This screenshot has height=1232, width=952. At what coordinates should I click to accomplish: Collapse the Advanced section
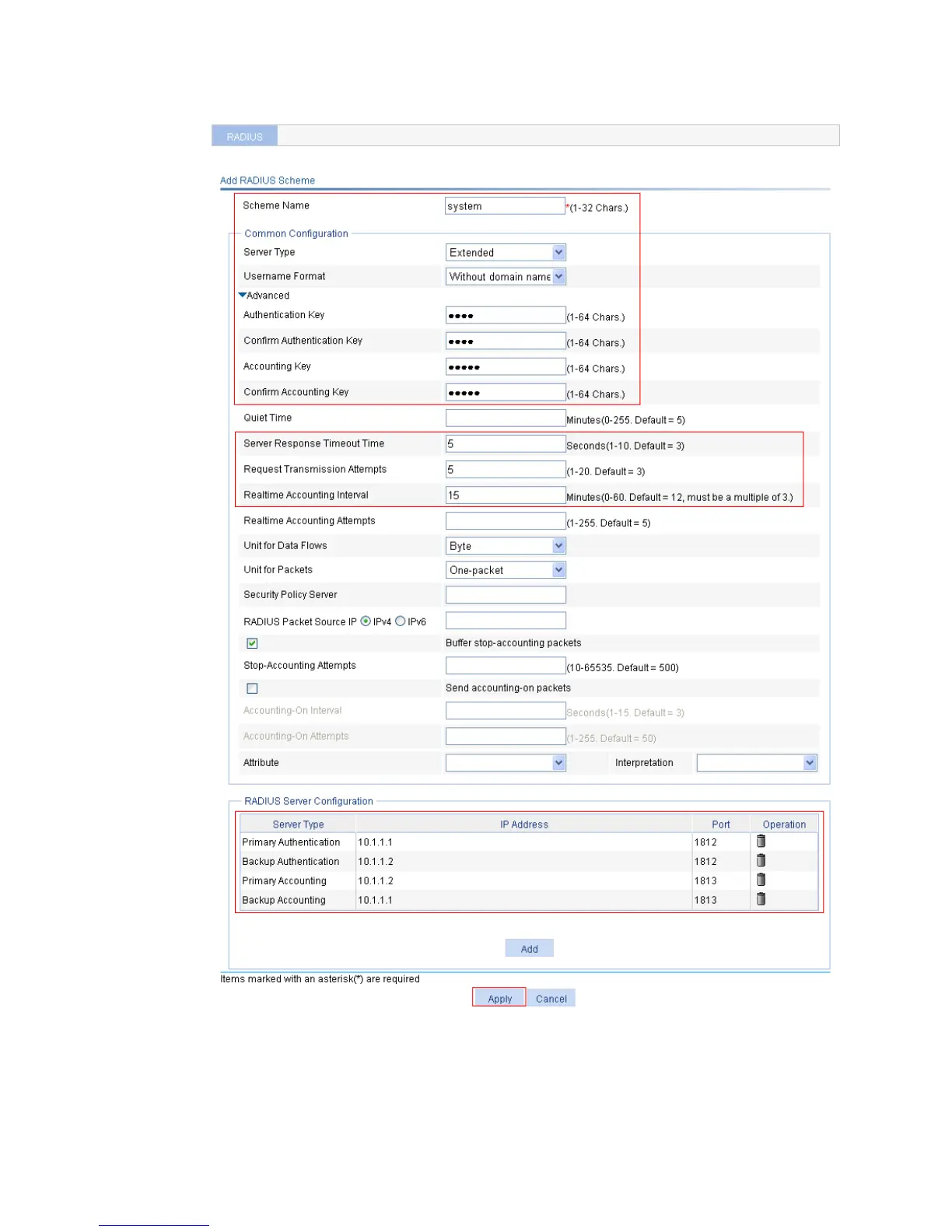click(264, 296)
